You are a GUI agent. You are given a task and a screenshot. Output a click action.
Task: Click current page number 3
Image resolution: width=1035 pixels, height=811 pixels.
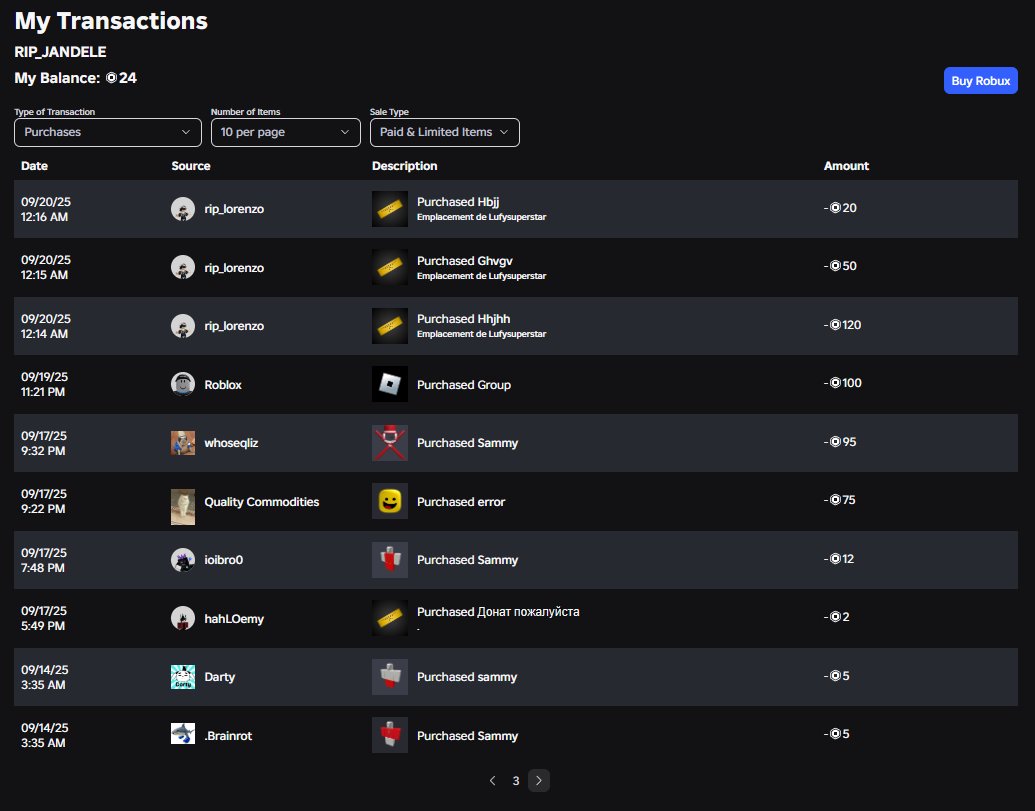coord(516,781)
